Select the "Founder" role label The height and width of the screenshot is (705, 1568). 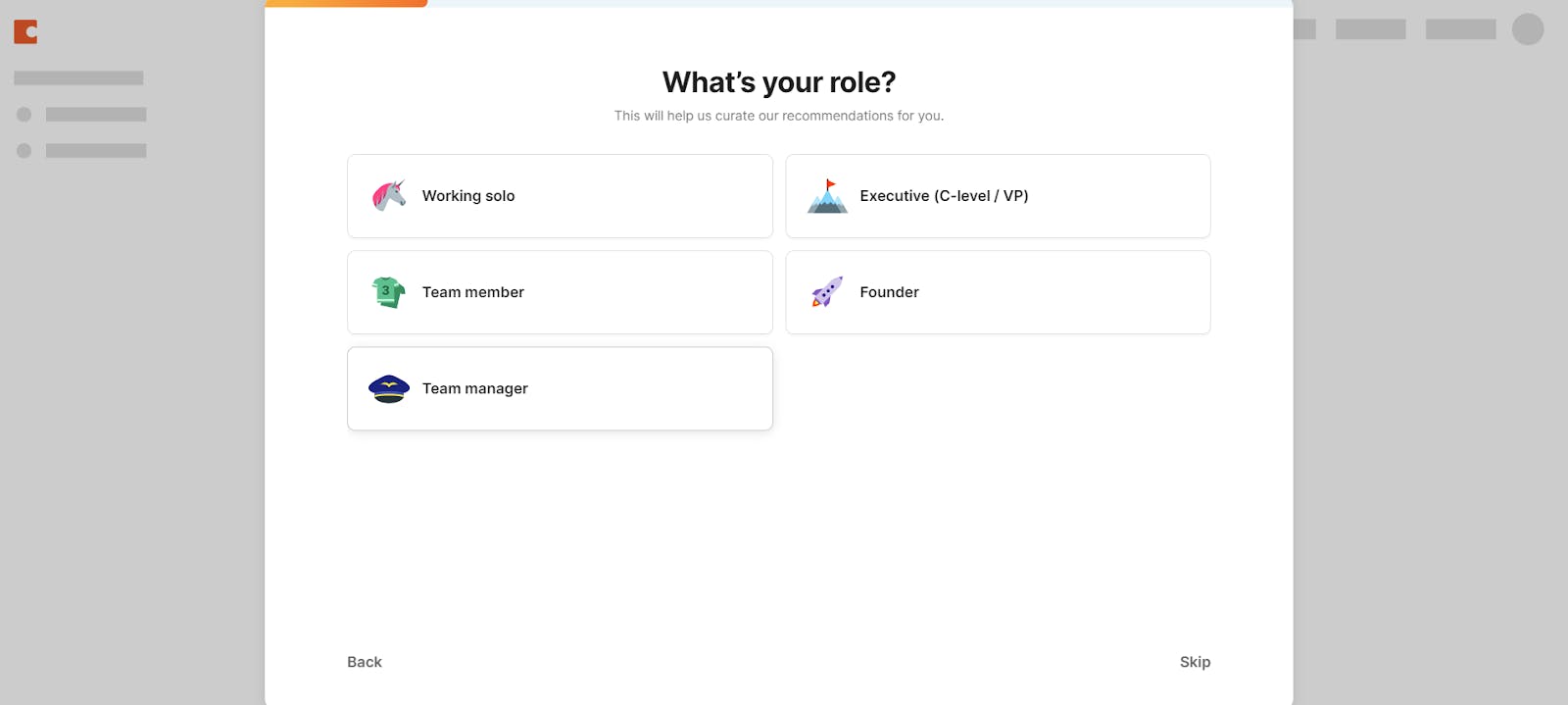(889, 292)
